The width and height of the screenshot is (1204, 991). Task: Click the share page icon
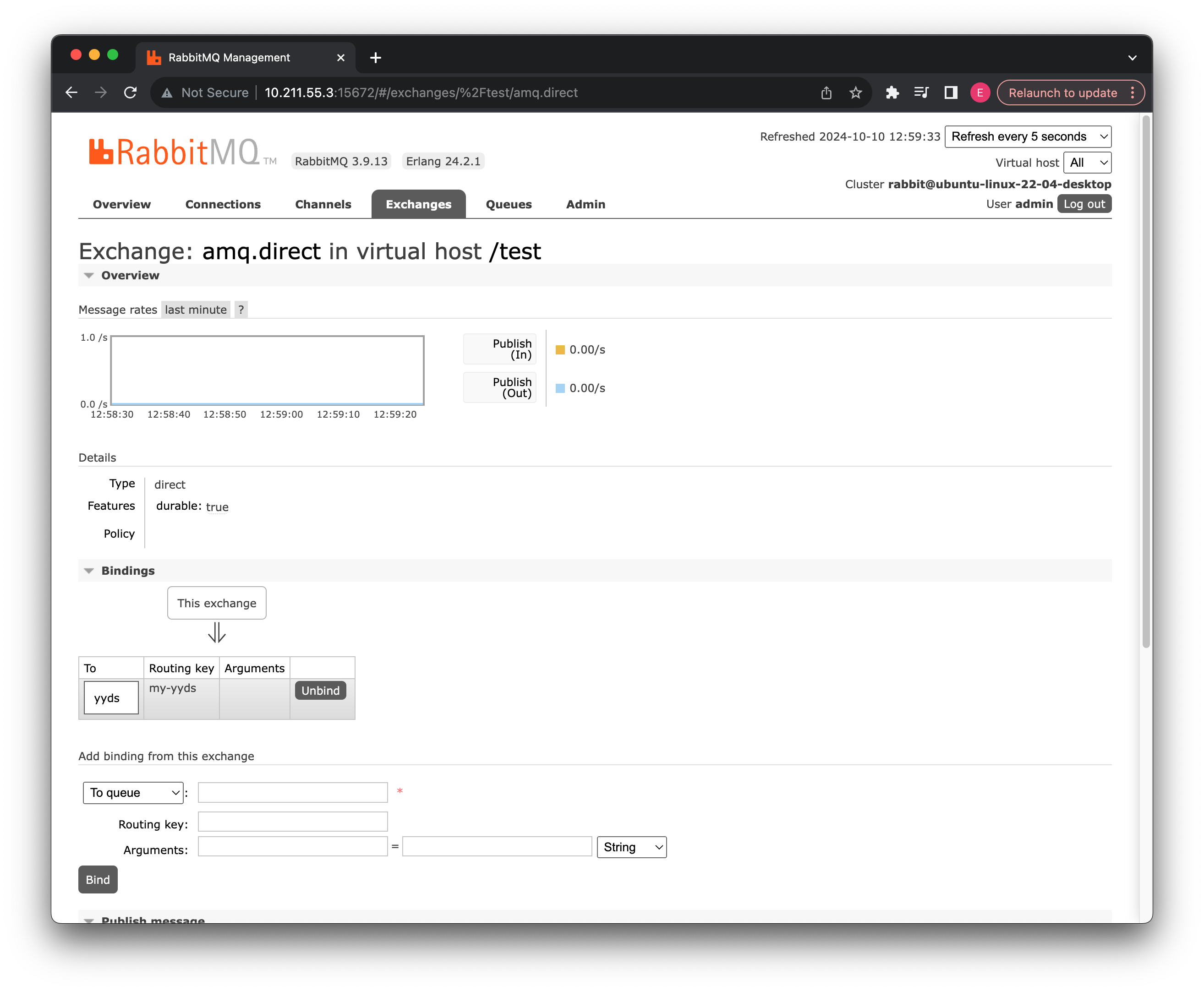pos(826,93)
